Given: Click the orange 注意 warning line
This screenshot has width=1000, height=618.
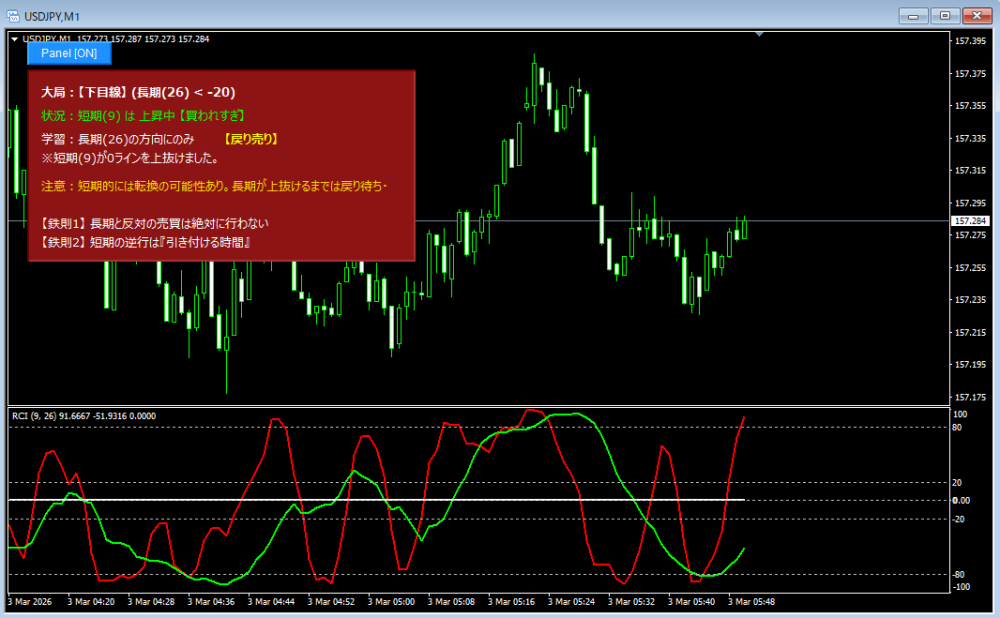Looking at the screenshot, I should click(214, 186).
